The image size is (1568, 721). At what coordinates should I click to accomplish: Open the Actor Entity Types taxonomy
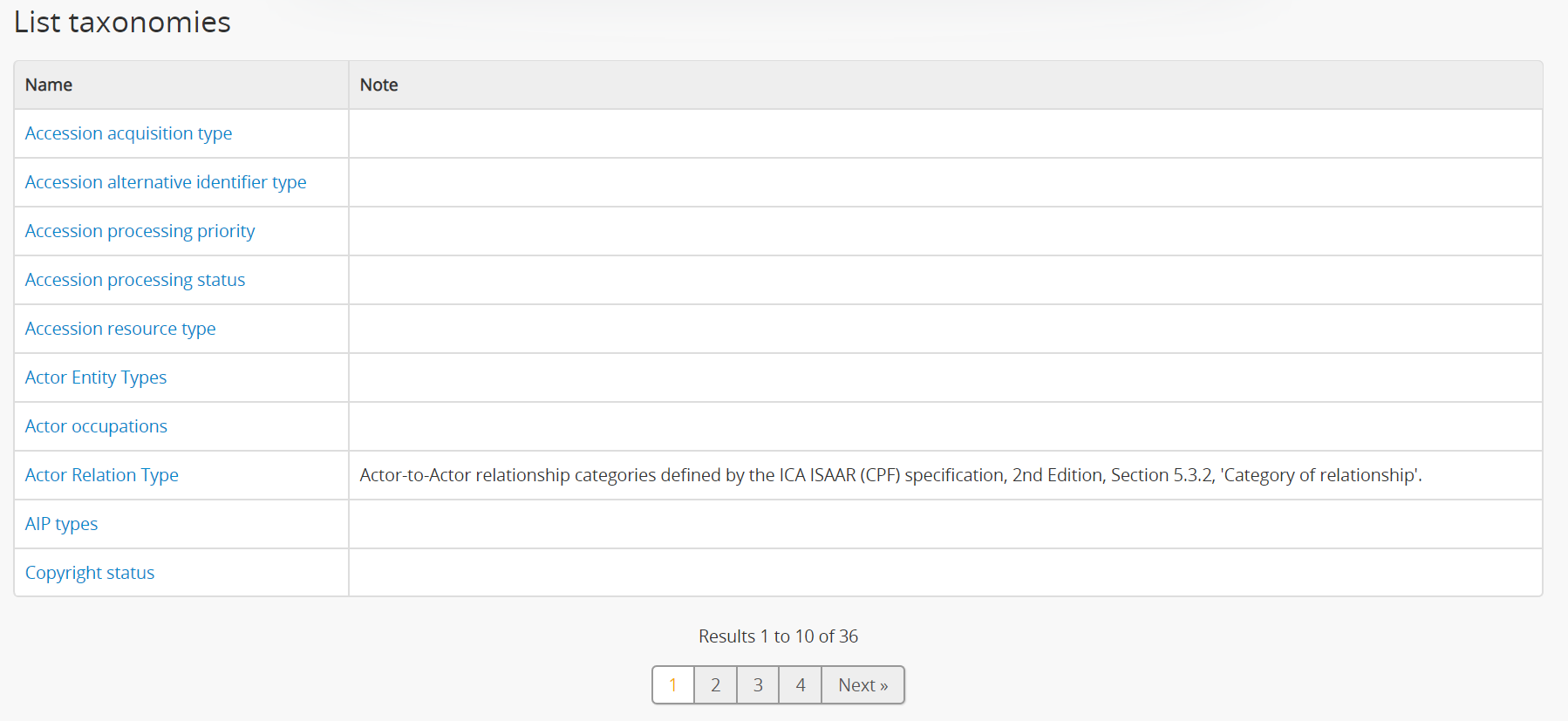click(96, 378)
